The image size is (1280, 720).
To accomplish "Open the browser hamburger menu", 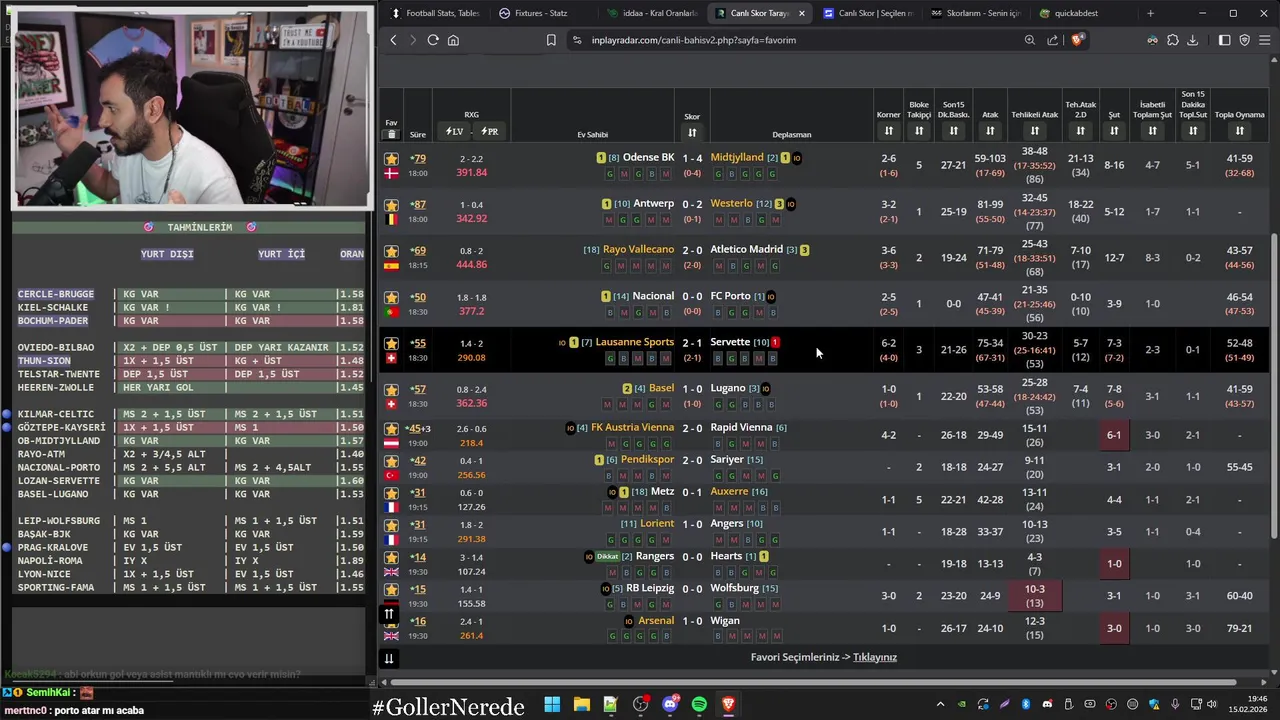I will click(x=1265, y=40).
